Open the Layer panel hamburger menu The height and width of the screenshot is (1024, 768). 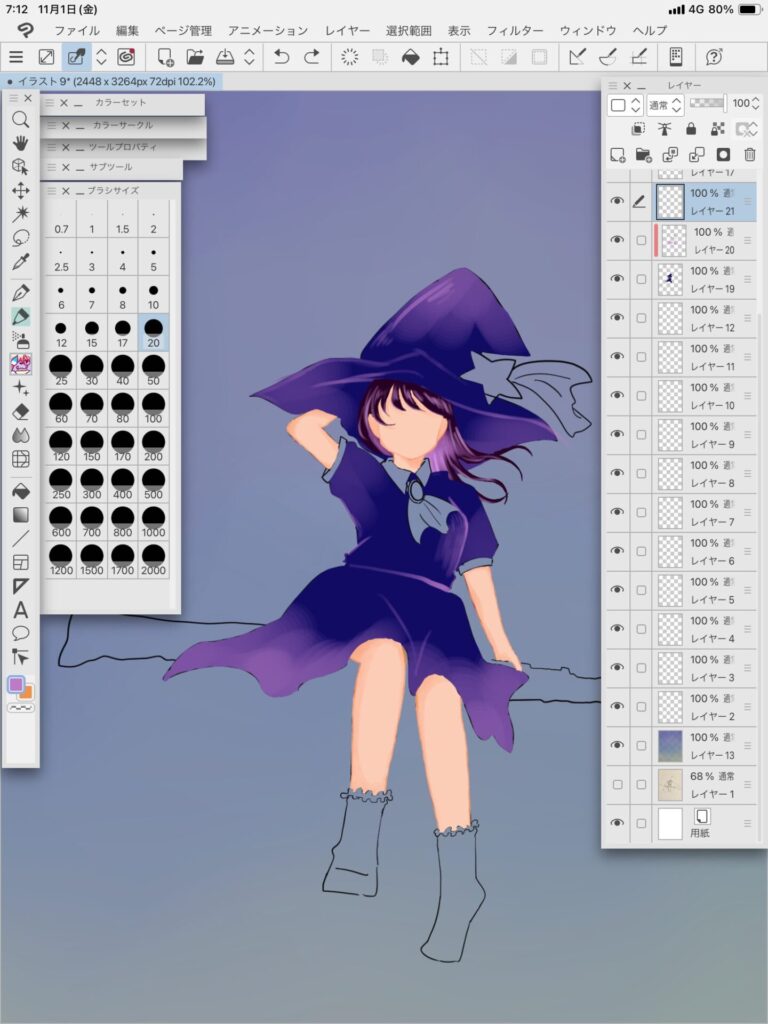click(613, 86)
